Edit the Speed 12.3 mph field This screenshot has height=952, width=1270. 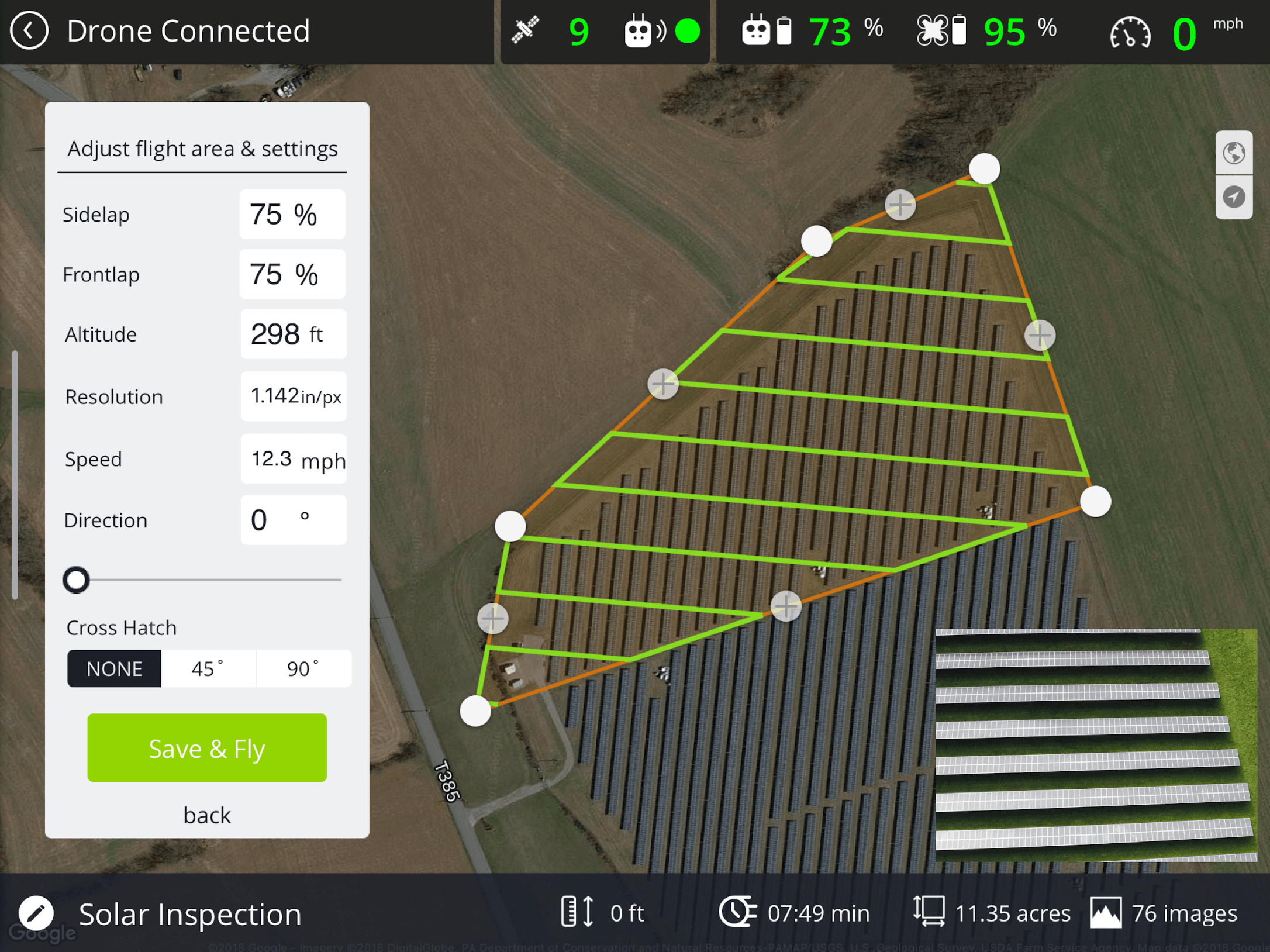point(294,458)
